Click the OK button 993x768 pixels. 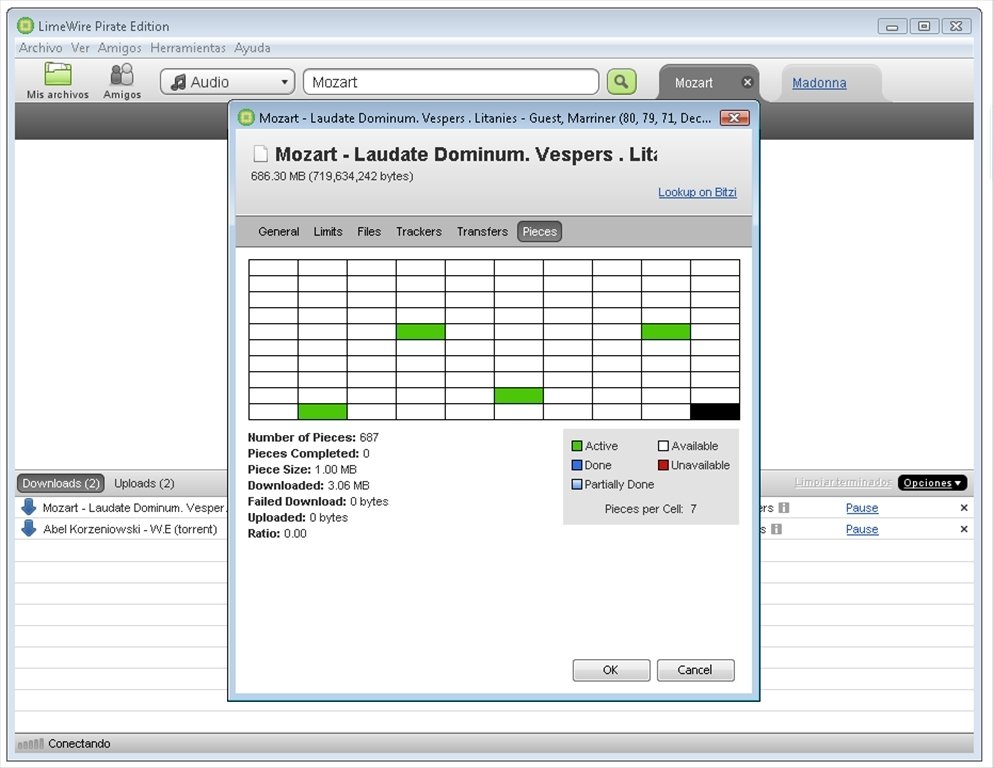tap(611, 670)
